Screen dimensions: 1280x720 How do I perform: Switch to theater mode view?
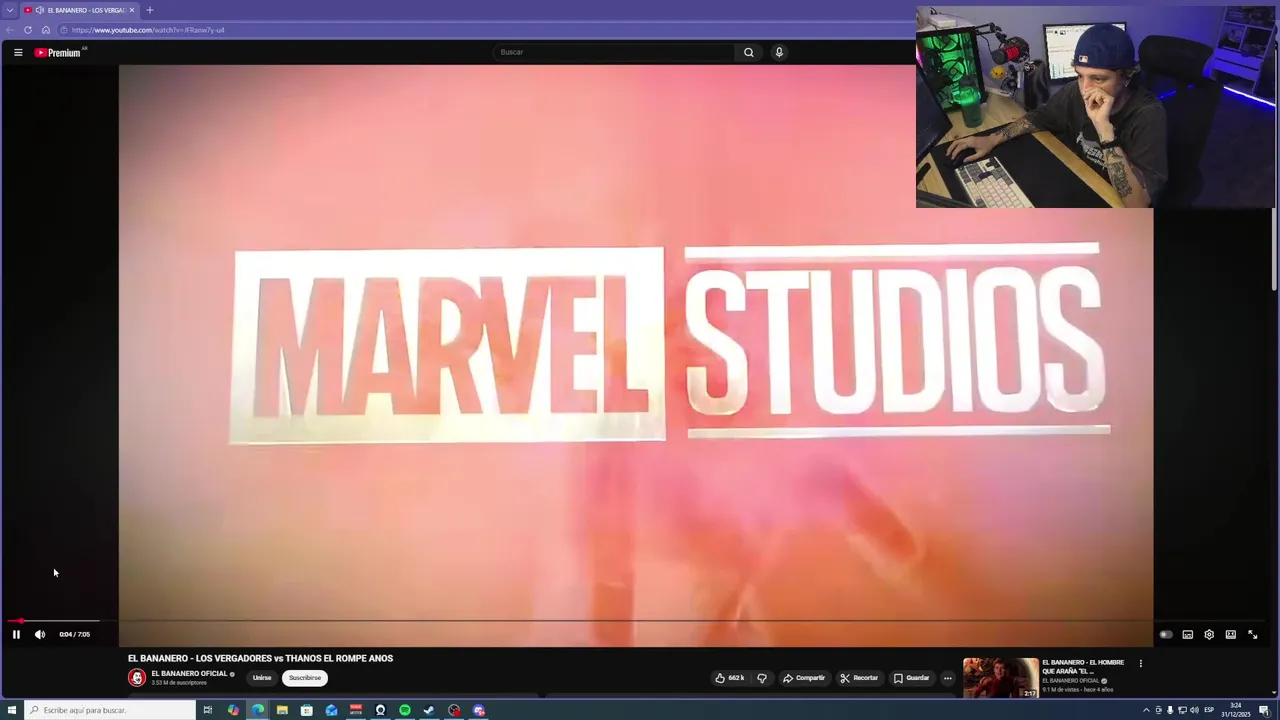(x=1231, y=634)
